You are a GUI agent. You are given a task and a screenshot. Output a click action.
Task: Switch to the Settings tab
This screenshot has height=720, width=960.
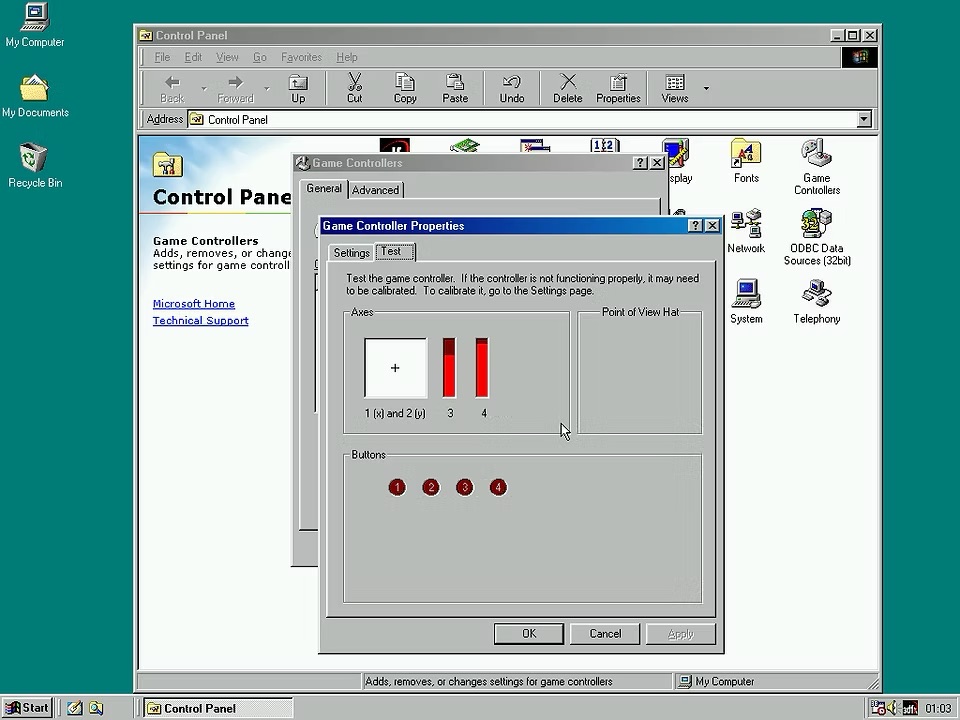[351, 253]
